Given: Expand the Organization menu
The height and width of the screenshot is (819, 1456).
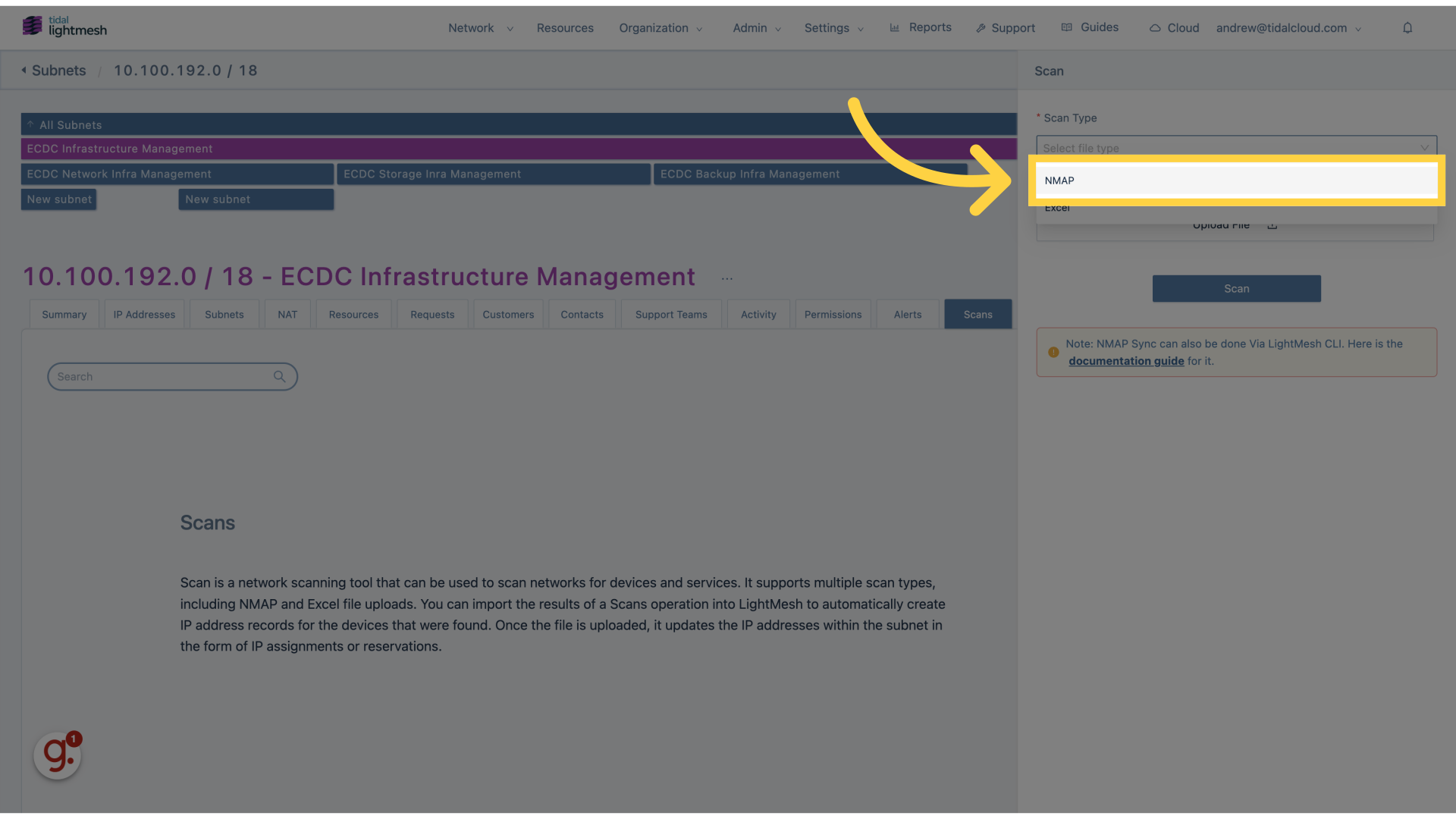Looking at the screenshot, I should (x=661, y=28).
